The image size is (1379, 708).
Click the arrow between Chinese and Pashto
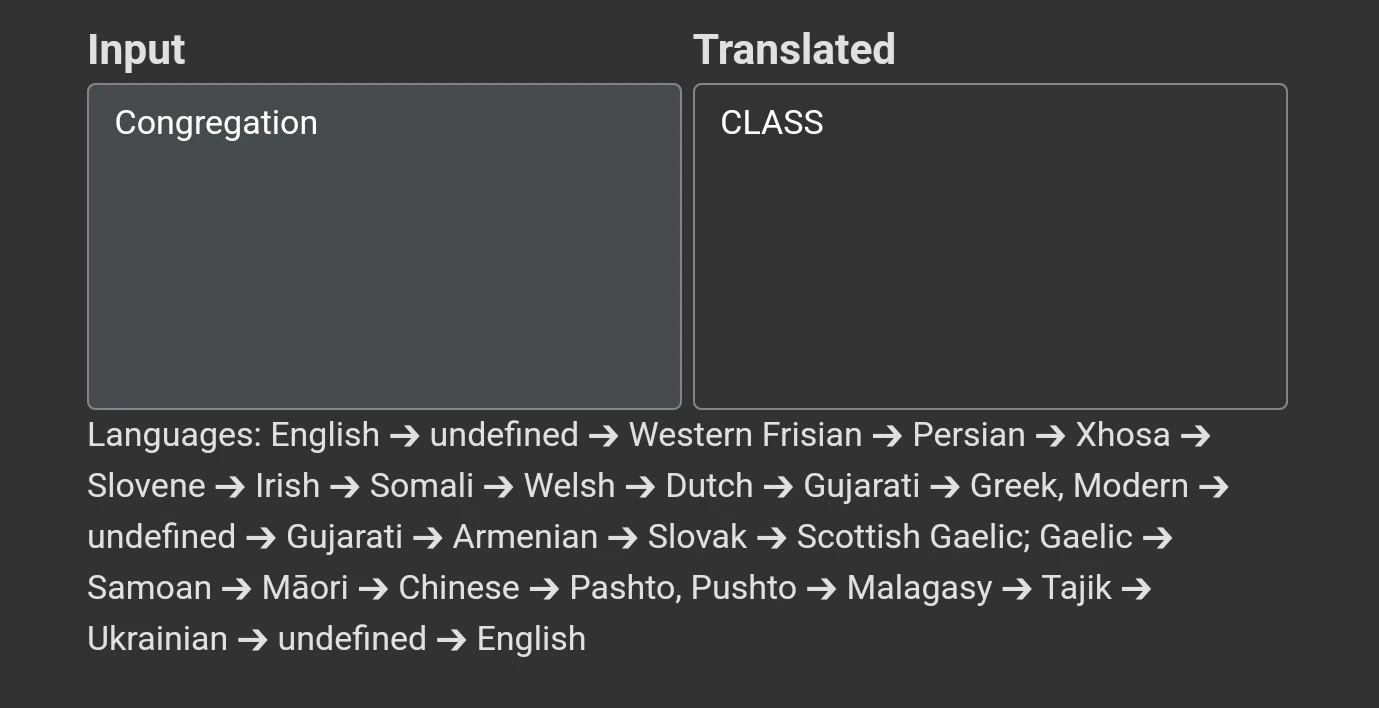click(542, 588)
